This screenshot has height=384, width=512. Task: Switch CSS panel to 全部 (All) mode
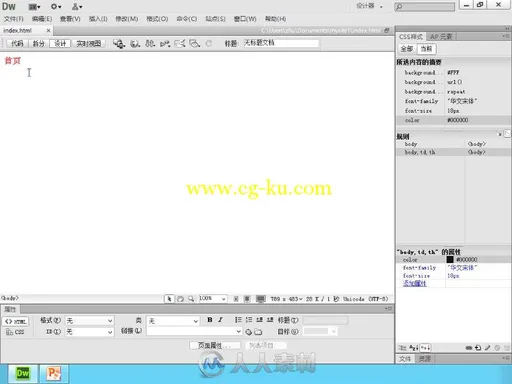(407, 49)
